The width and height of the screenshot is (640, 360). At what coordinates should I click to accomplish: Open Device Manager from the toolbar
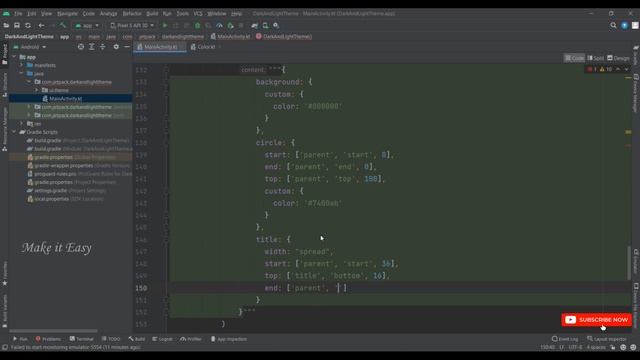coord(265,25)
